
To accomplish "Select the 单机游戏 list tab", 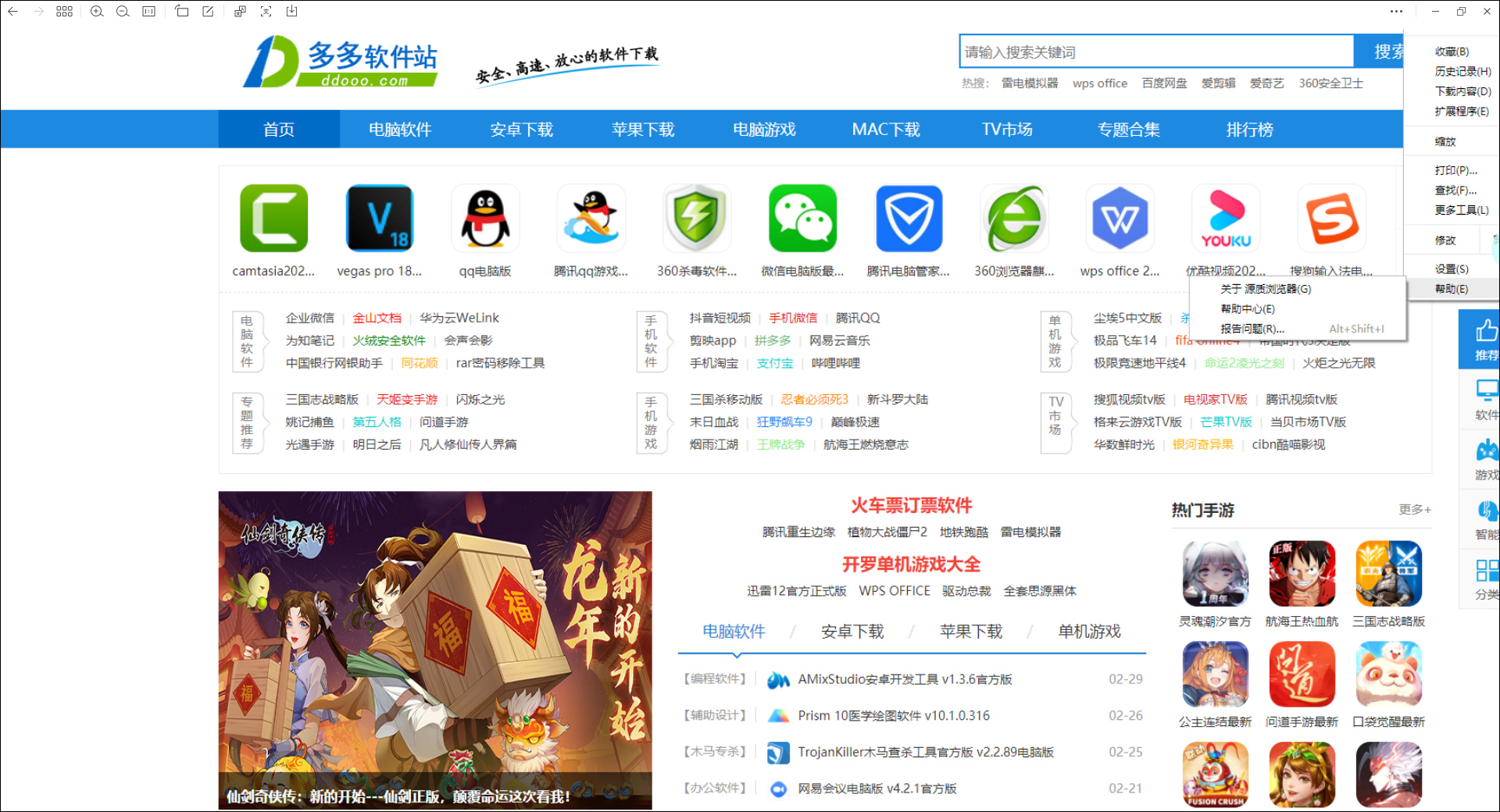I will [x=1089, y=632].
